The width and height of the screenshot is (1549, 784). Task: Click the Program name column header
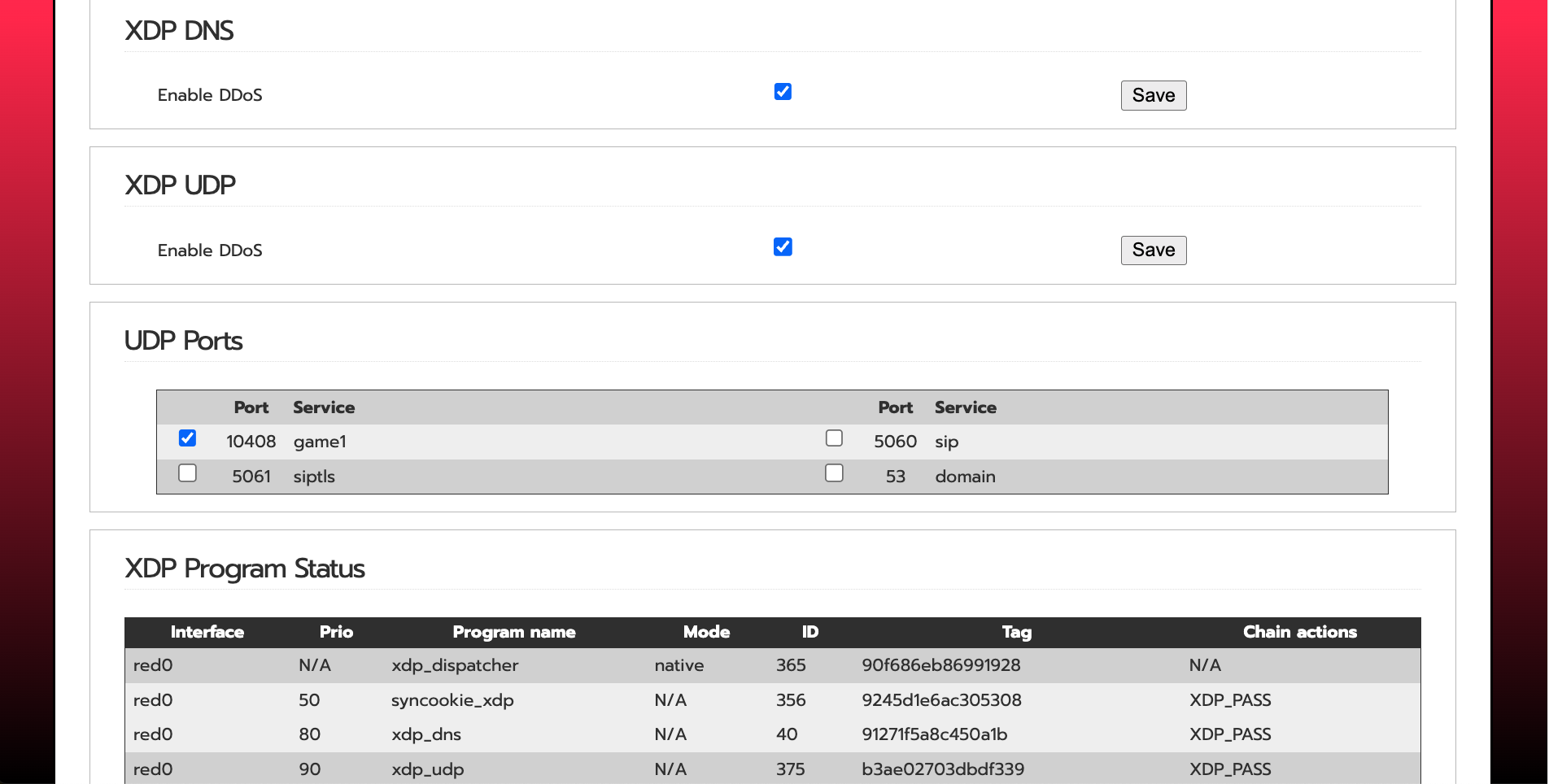[513, 632]
